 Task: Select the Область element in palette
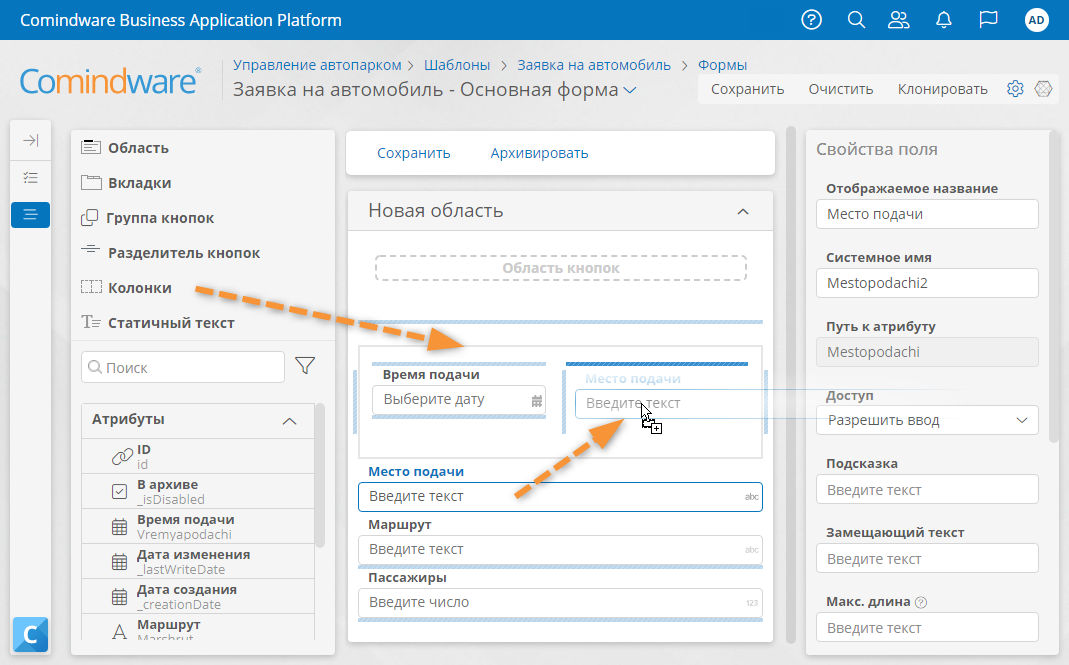coord(125,148)
